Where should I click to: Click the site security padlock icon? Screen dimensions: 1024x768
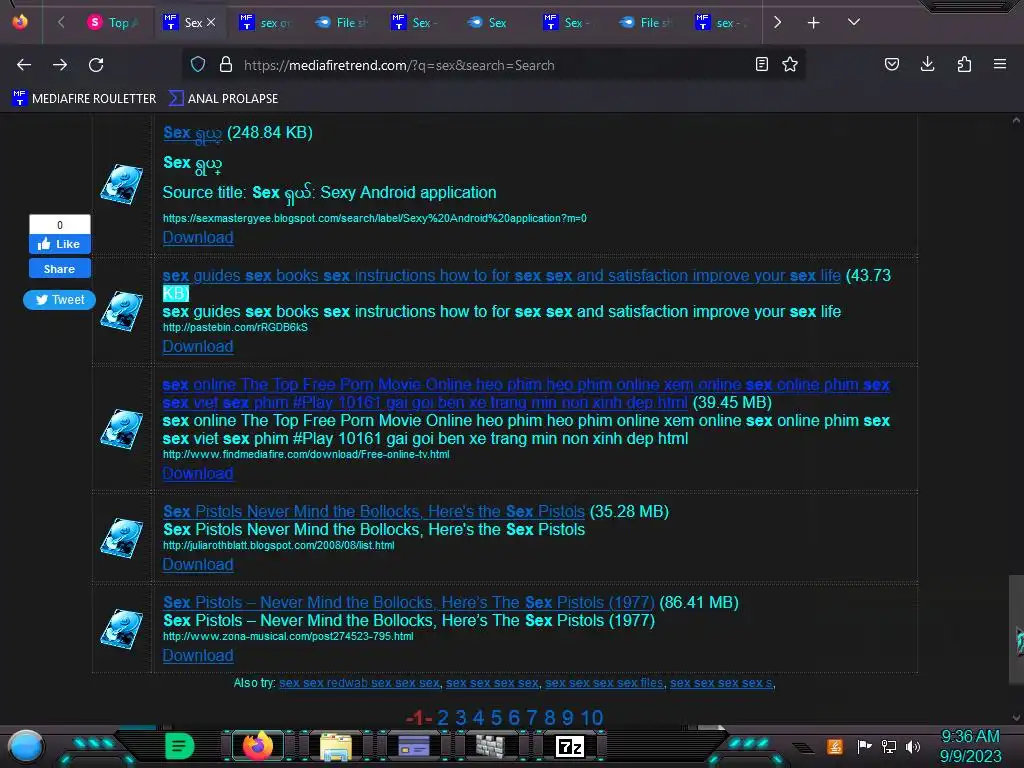click(226, 65)
